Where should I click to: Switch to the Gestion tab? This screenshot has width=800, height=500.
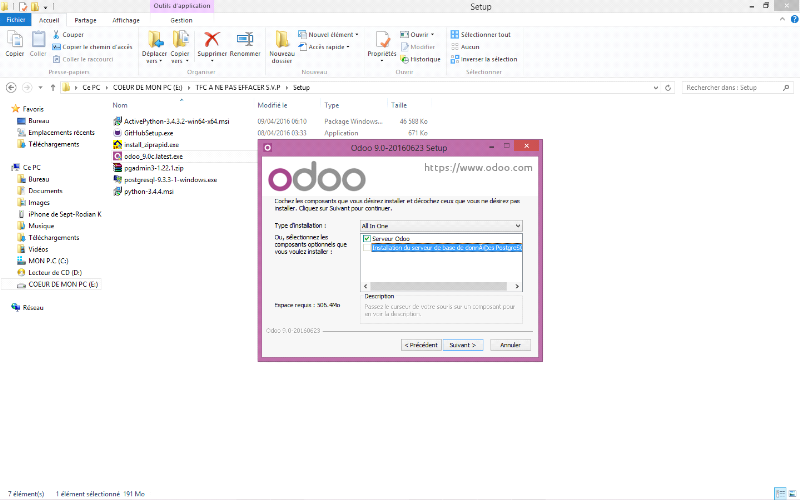(x=182, y=20)
